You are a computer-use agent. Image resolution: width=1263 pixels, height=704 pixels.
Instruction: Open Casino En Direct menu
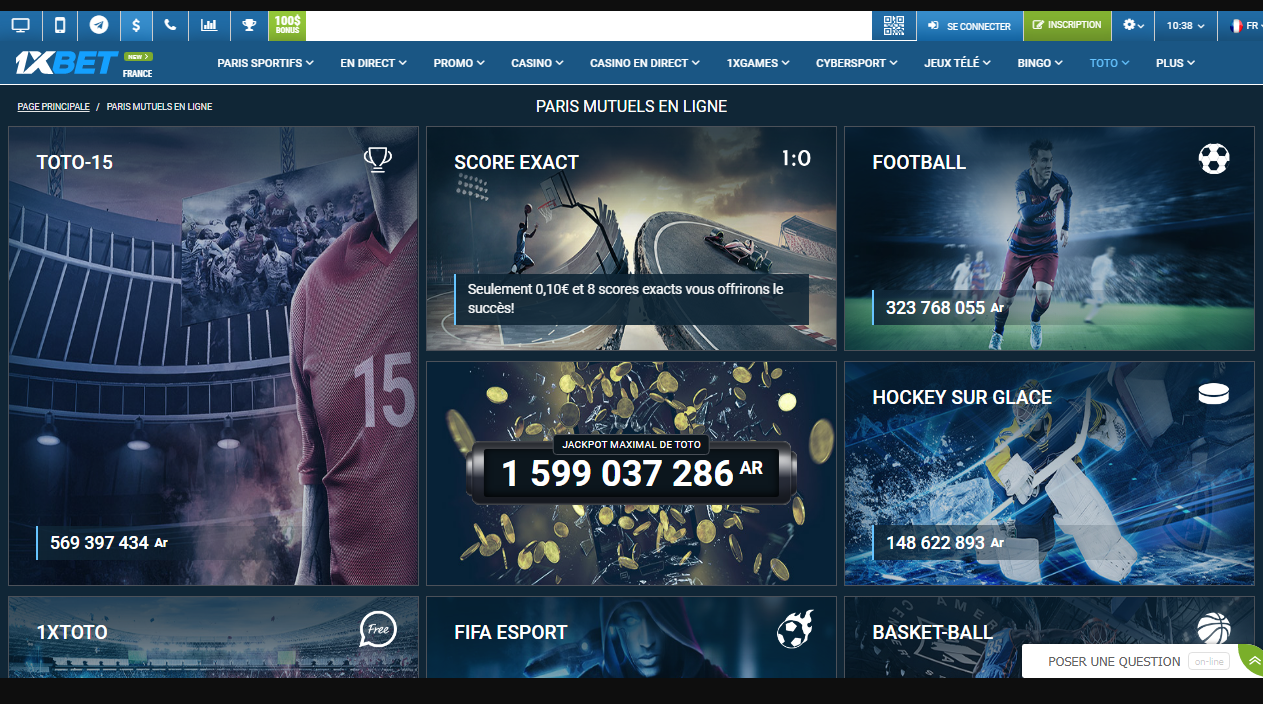coord(645,63)
